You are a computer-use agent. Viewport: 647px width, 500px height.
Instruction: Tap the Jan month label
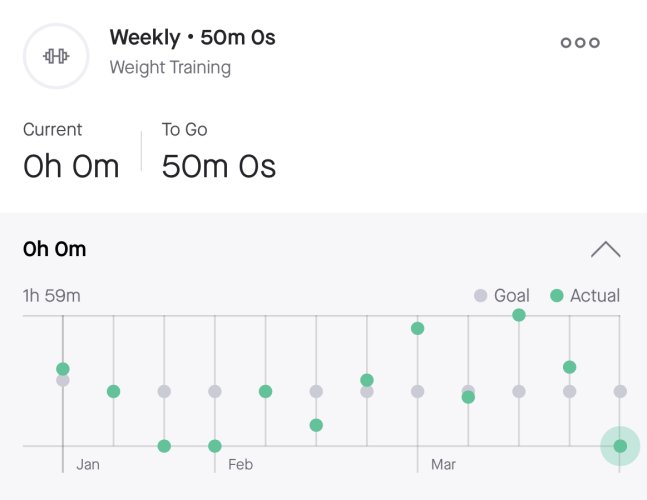coord(88,465)
